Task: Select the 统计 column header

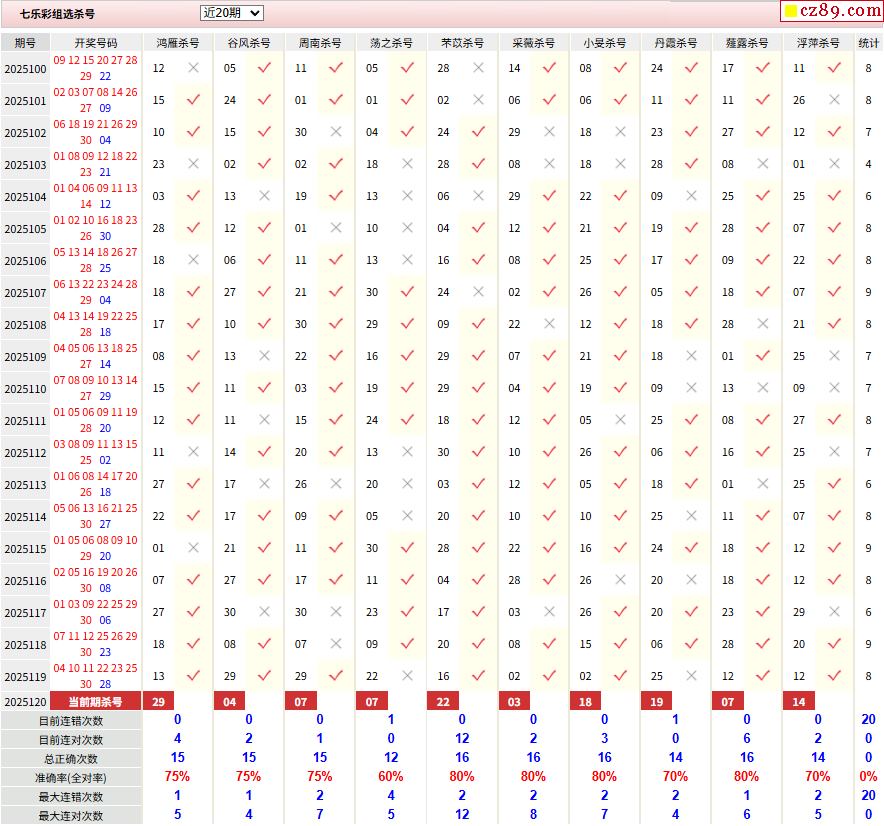Action: coord(868,43)
